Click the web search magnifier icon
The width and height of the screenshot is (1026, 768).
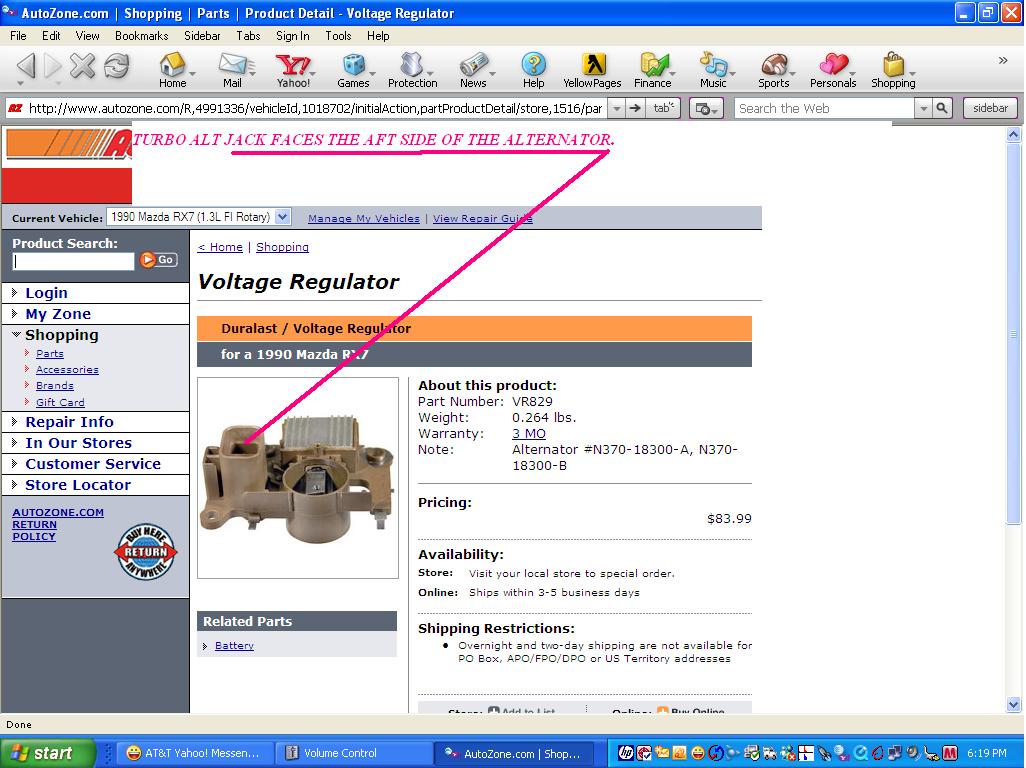click(x=942, y=108)
